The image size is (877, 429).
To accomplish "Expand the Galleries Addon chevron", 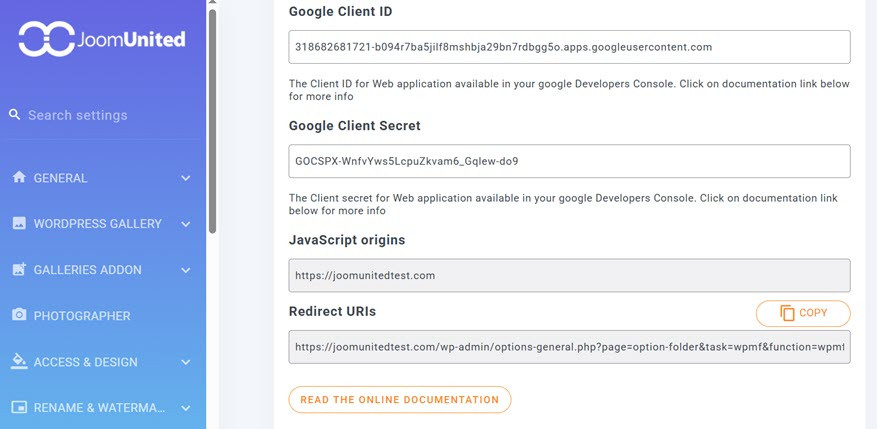I will click(185, 270).
